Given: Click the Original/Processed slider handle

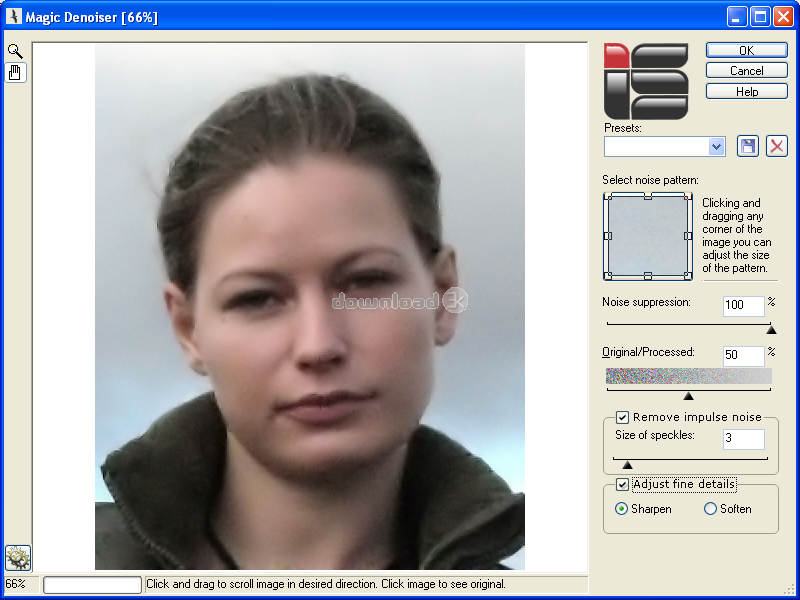Looking at the screenshot, I should click(x=688, y=396).
